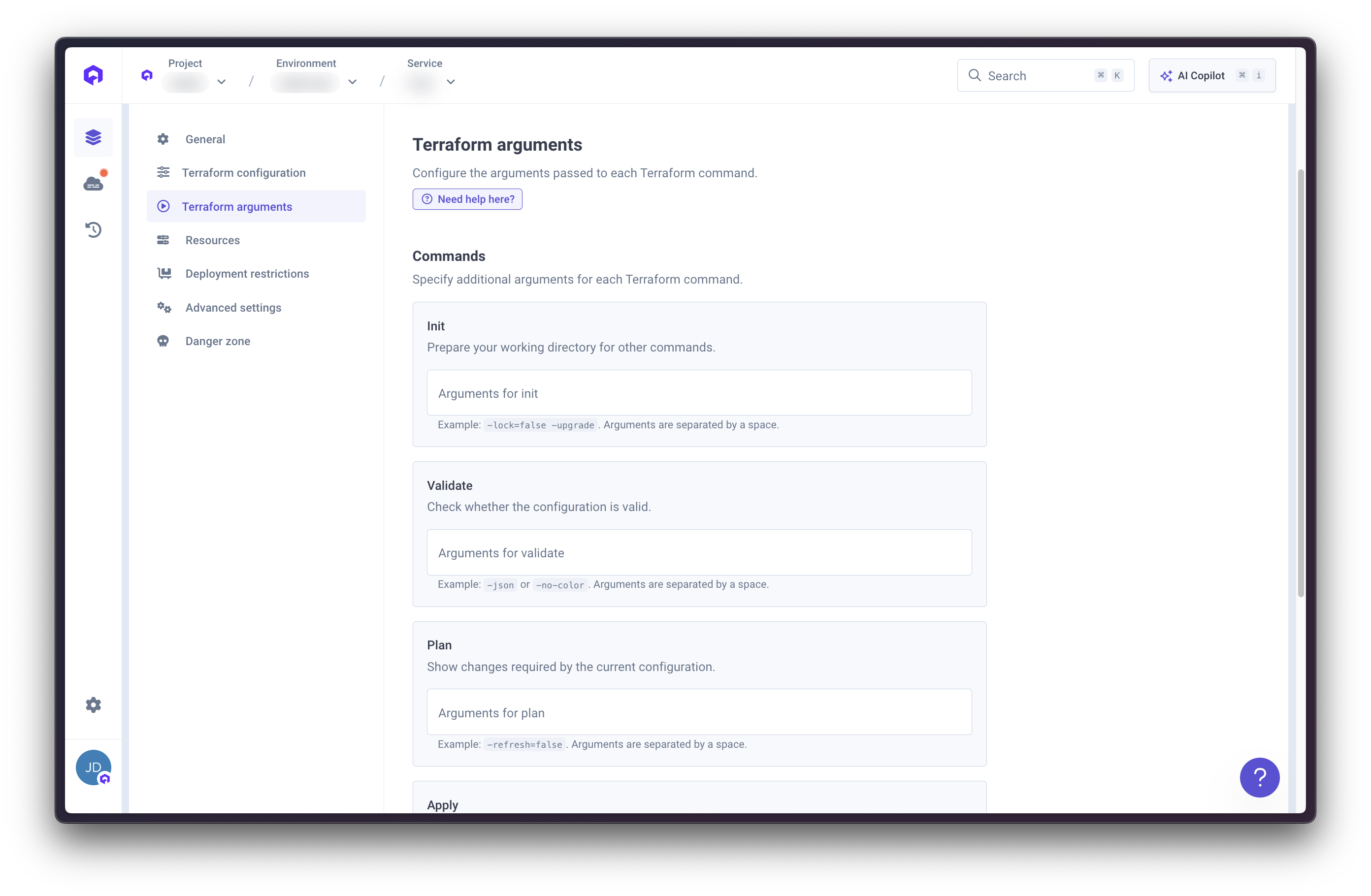Select the services layers icon in sidebar
Viewport: 1371px width, 896px height.
pos(93,137)
